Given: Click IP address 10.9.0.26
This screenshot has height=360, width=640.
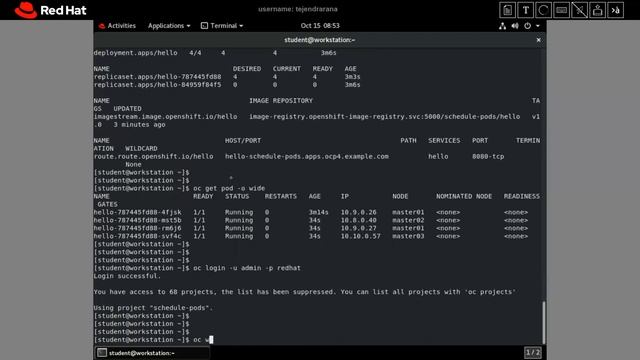Looking at the screenshot, I should click(358, 212).
